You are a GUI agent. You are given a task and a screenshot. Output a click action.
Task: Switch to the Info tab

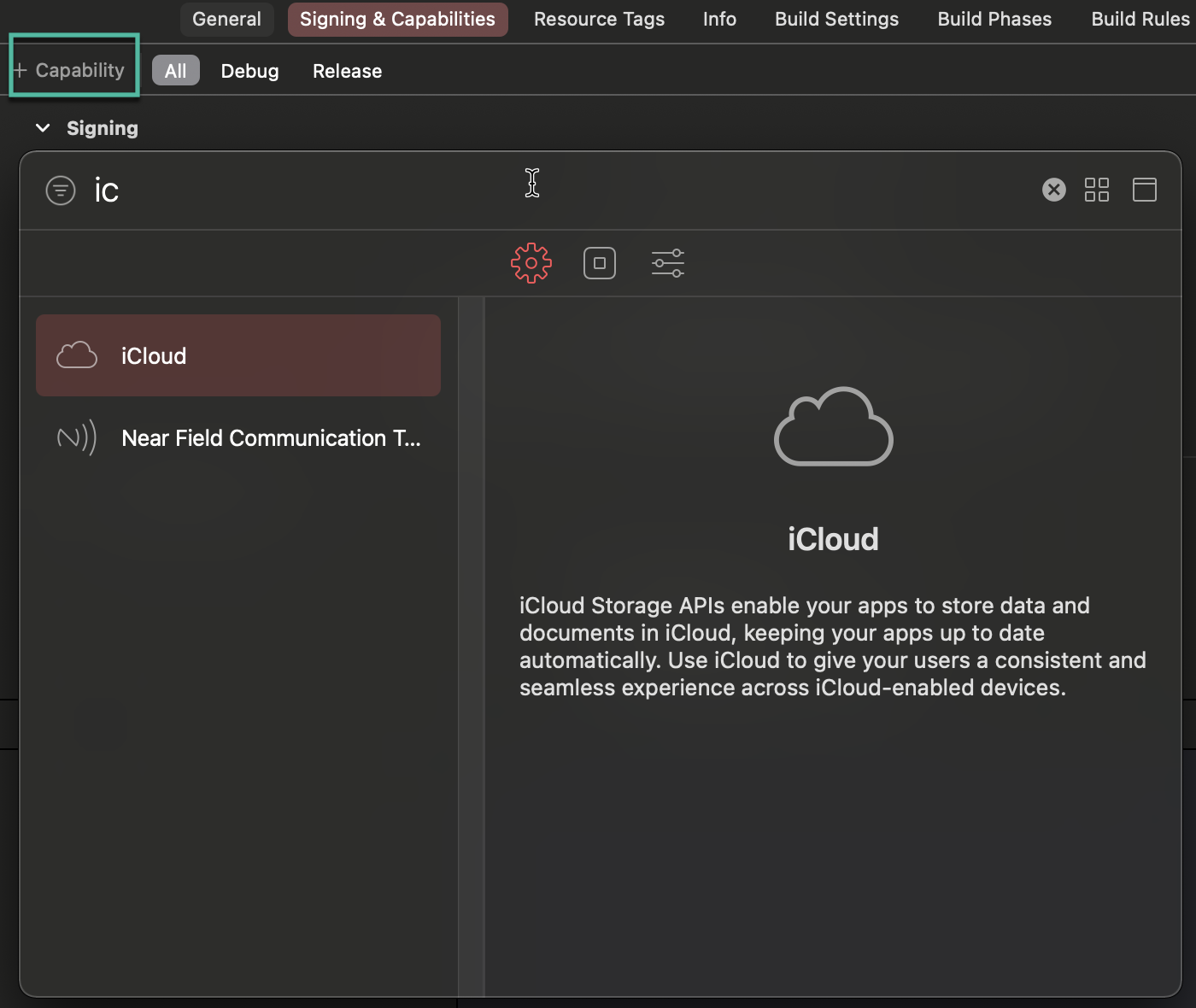click(x=718, y=19)
